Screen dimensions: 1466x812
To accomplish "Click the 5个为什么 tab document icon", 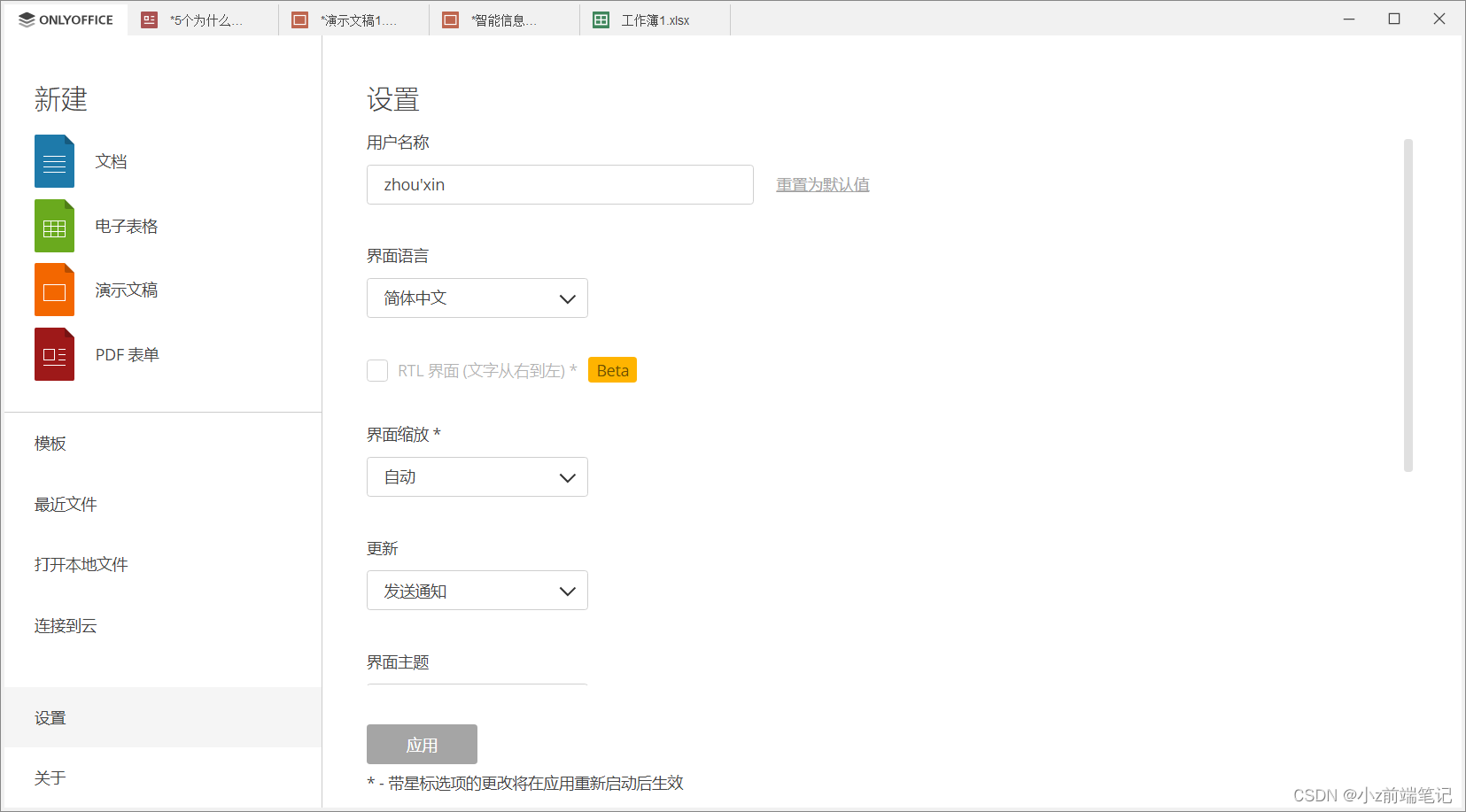I will (150, 19).
